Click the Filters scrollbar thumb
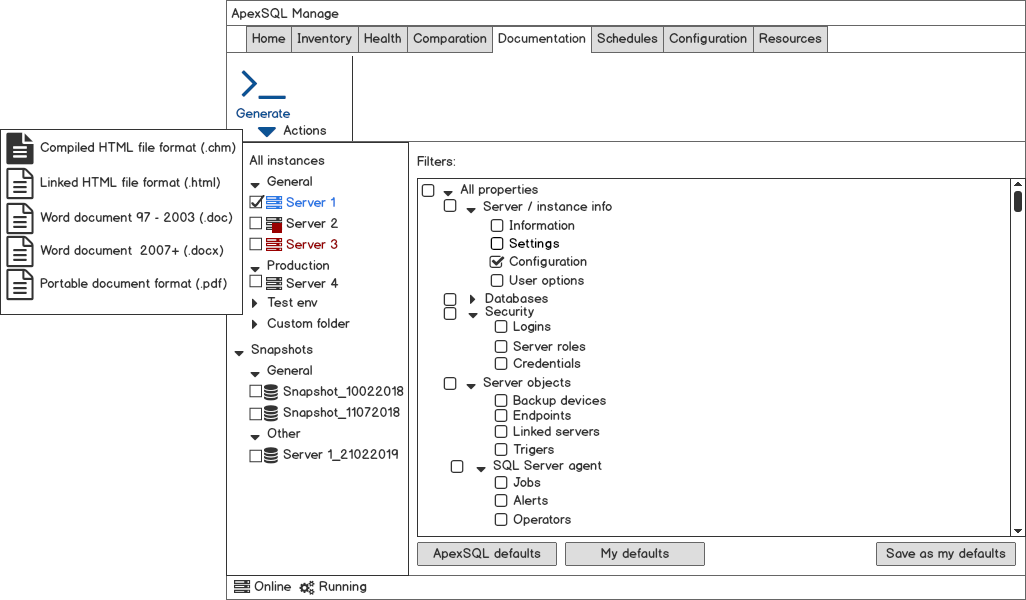Screen dimensions: 1026x600 (1017, 202)
